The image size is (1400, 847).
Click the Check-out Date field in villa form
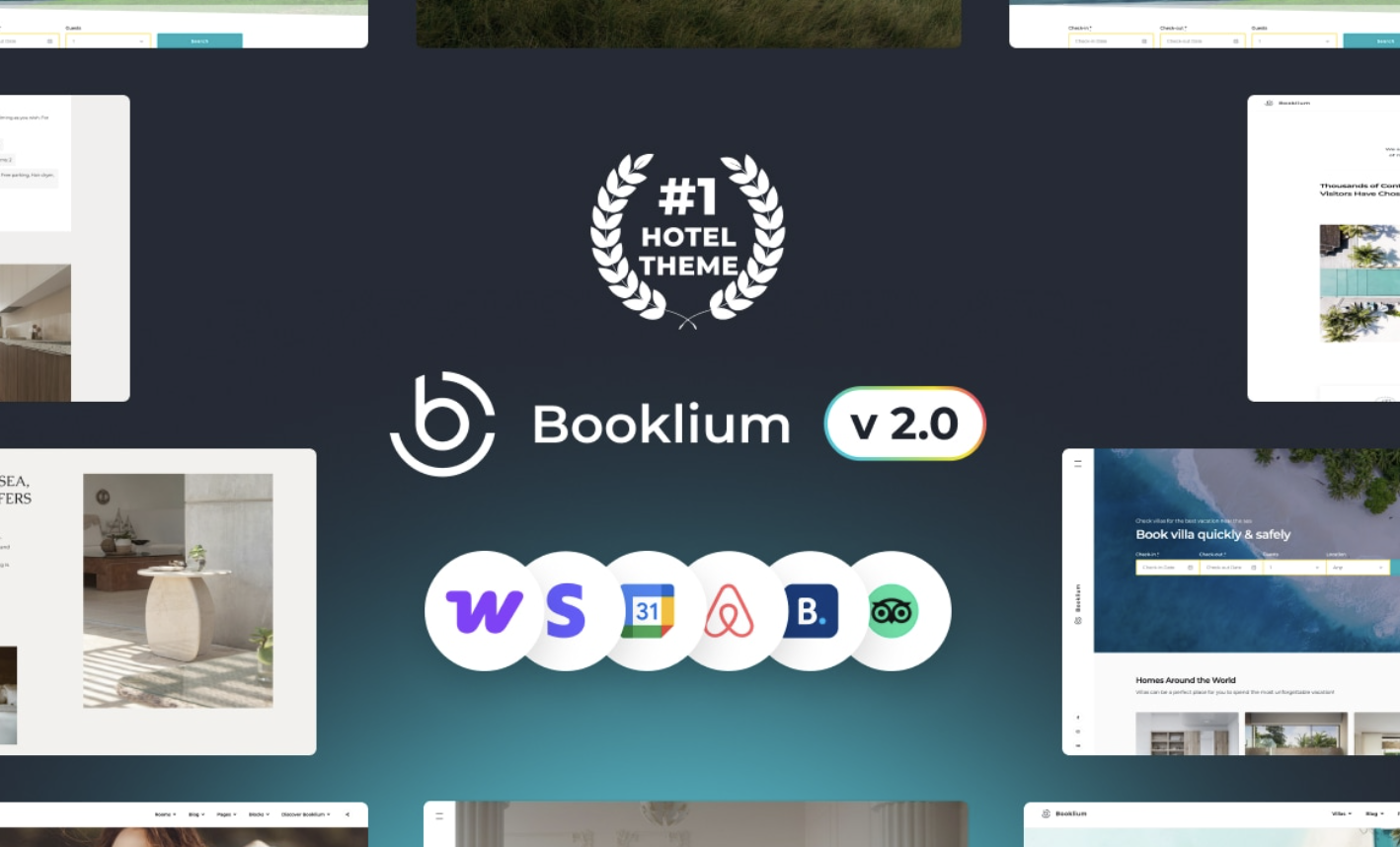(1231, 568)
